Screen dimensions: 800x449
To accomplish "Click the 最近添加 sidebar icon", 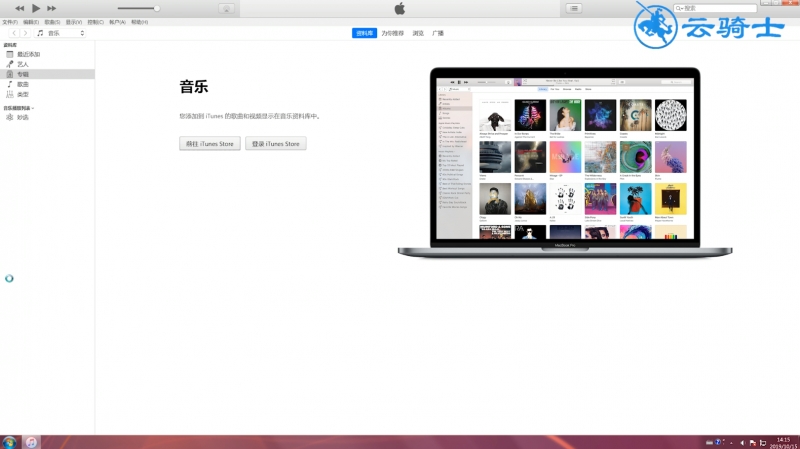I will [x=9, y=54].
